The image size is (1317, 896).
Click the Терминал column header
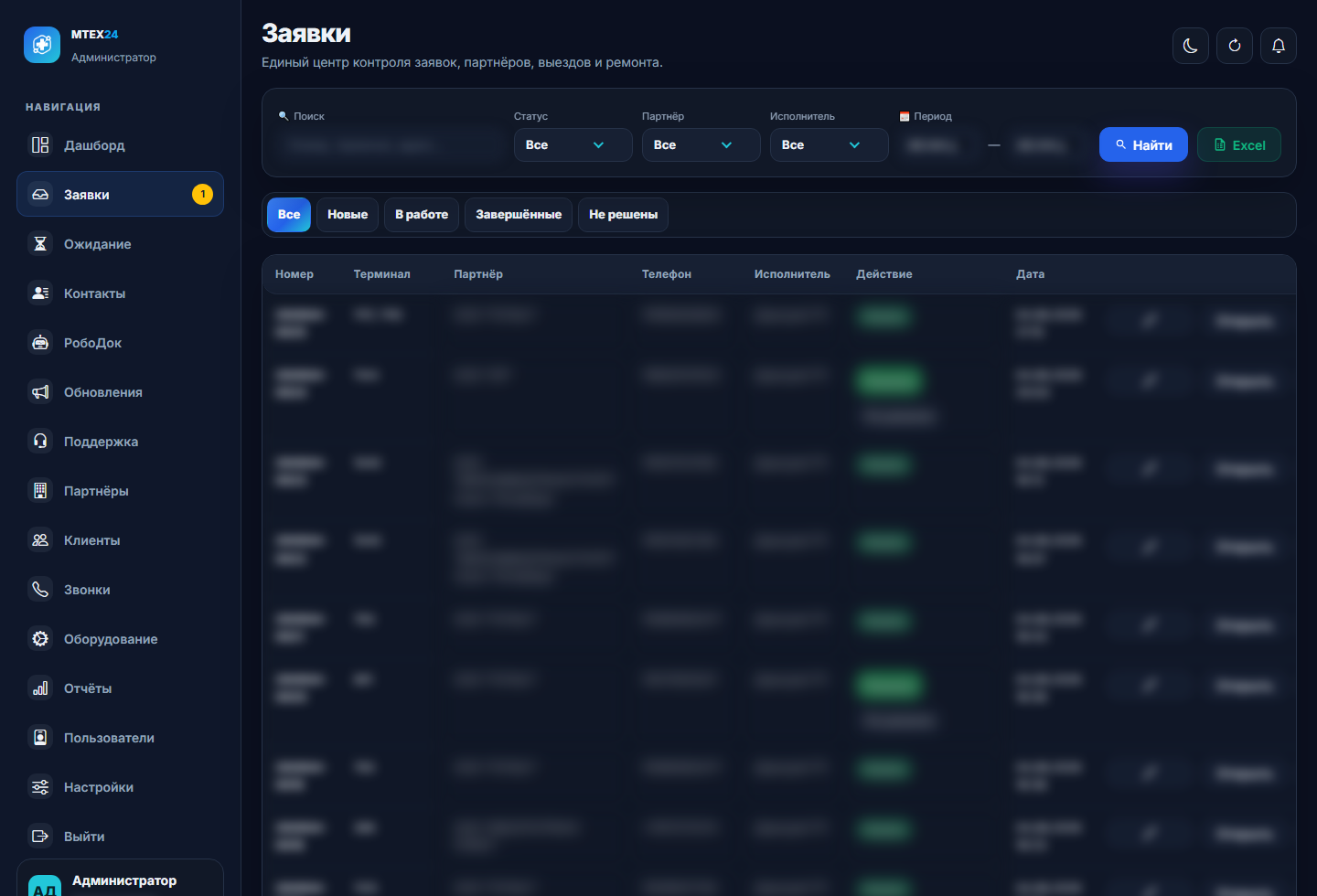pyautogui.click(x=382, y=274)
